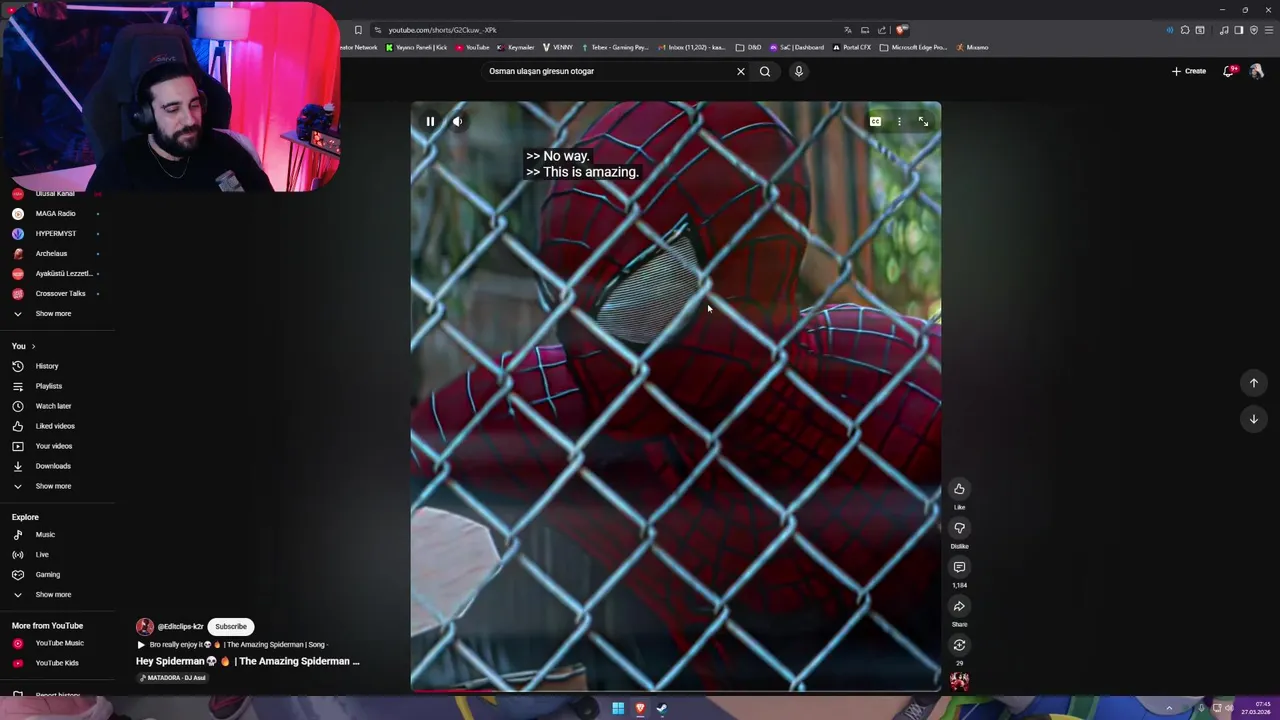Go to next short with down arrow
1280x720 pixels.
(x=1254, y=419)
